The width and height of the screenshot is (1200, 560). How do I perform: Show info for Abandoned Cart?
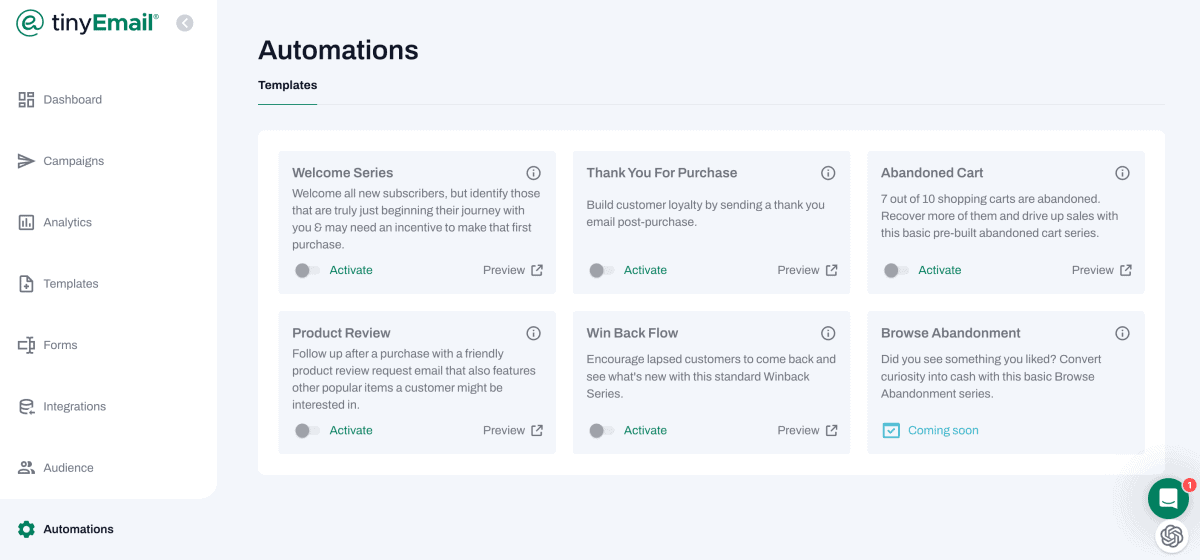click(1122, 173)
